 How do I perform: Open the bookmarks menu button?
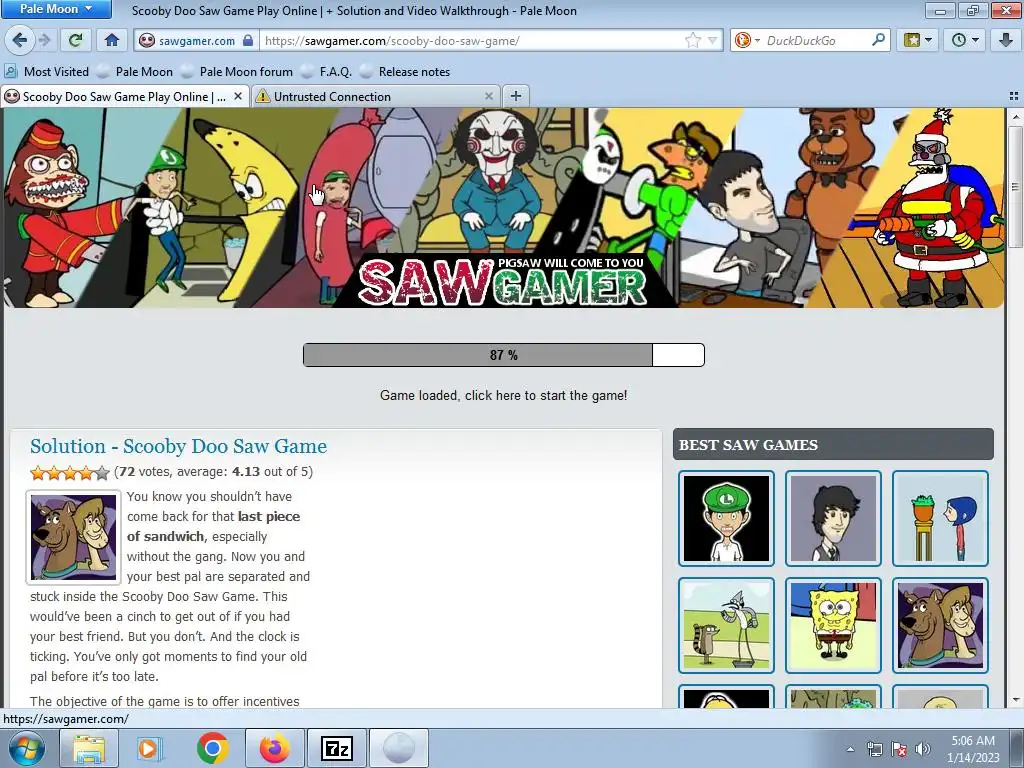pyautogui.click(x=918, y=40)
